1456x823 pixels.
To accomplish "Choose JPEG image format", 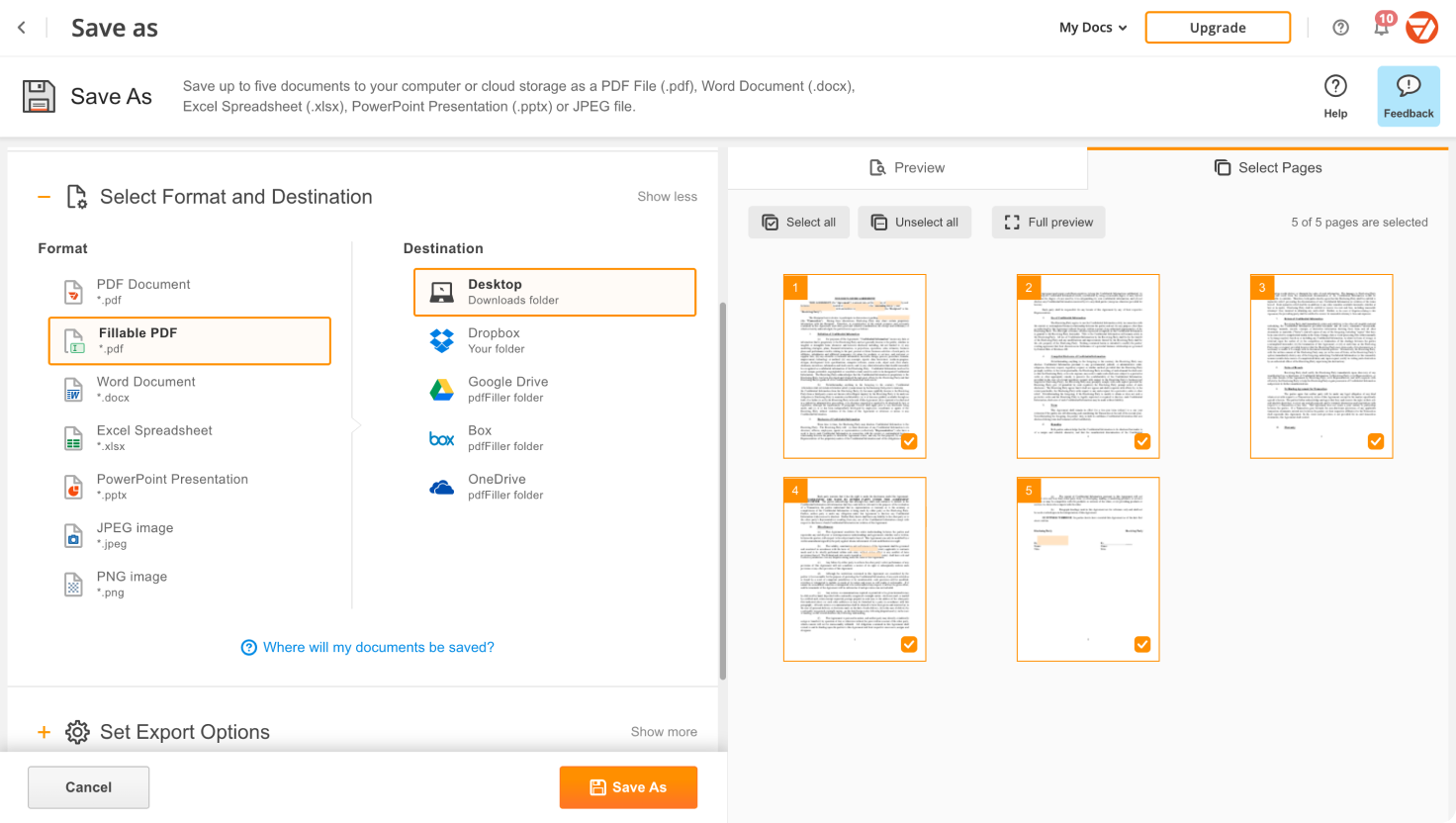I will point(135,534).
